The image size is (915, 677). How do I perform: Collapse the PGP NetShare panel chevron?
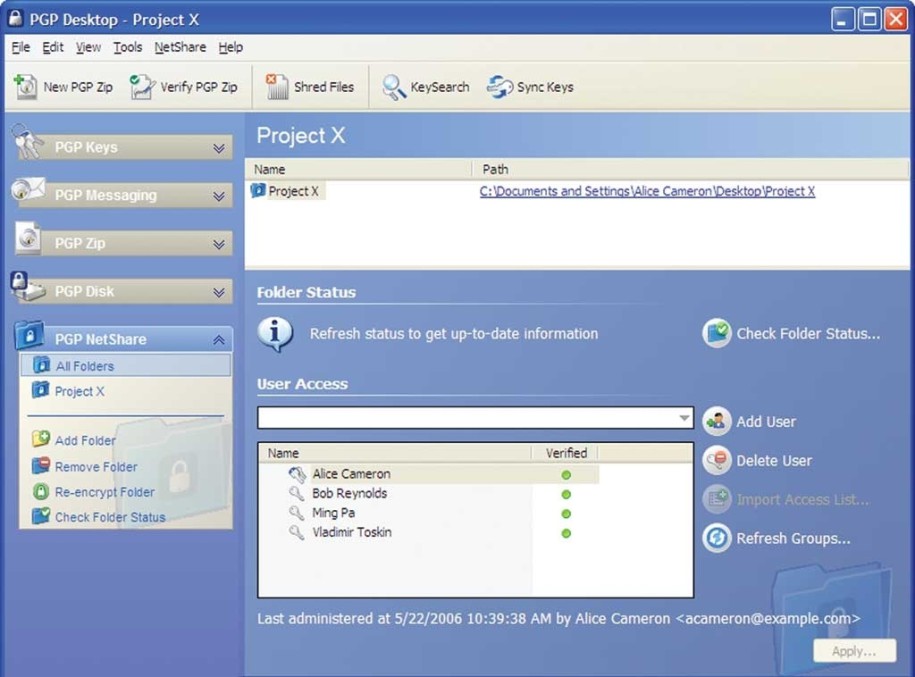click(x=219, y=340)
